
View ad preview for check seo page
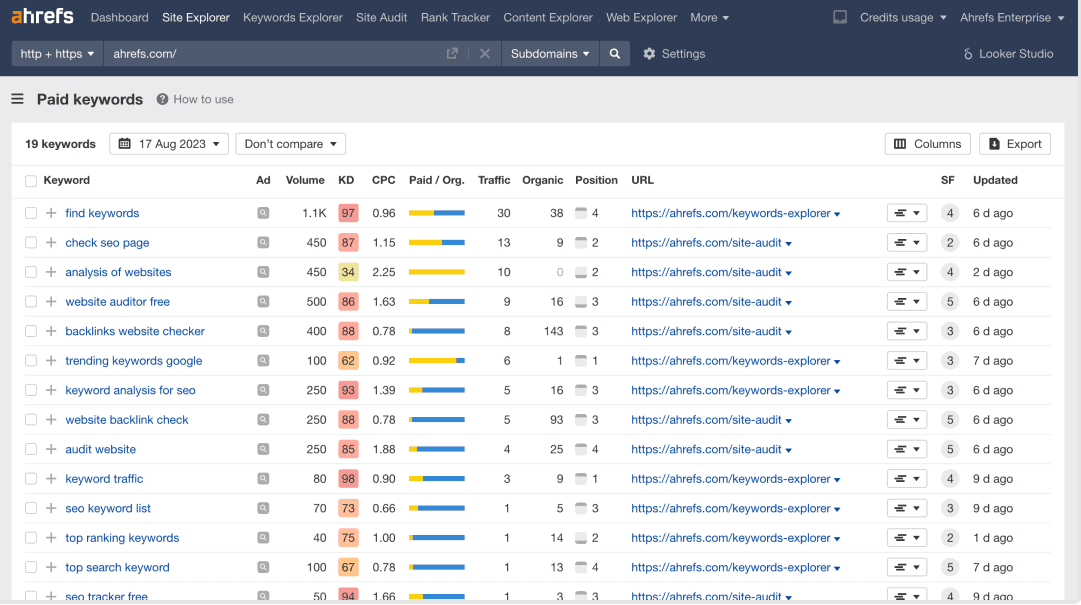263,243
